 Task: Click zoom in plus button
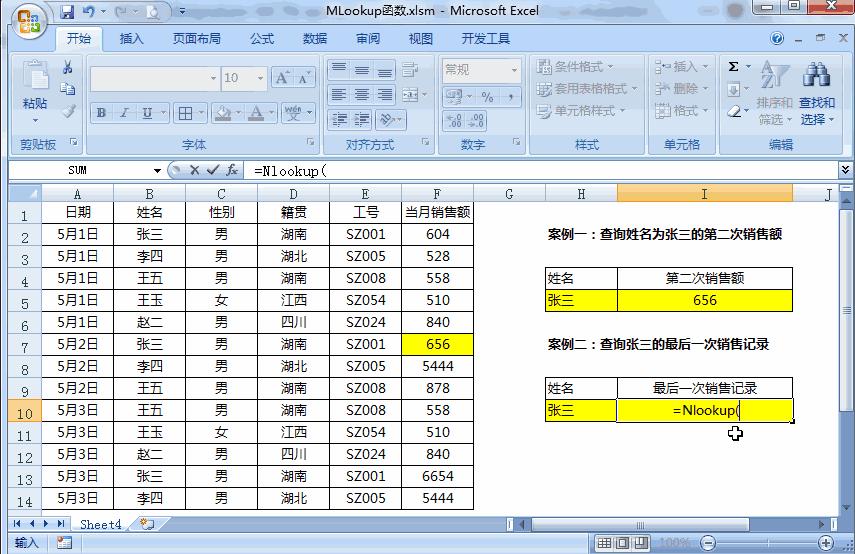[x=826, y=543]
